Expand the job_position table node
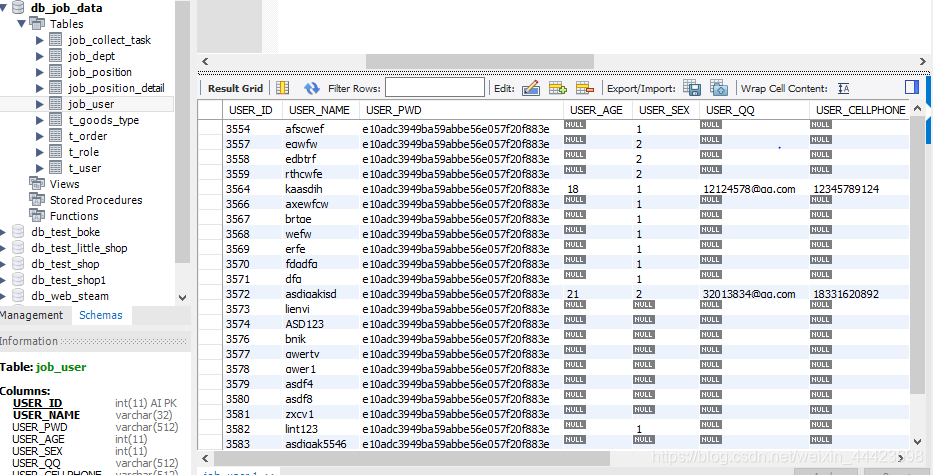 click(40, 72)
